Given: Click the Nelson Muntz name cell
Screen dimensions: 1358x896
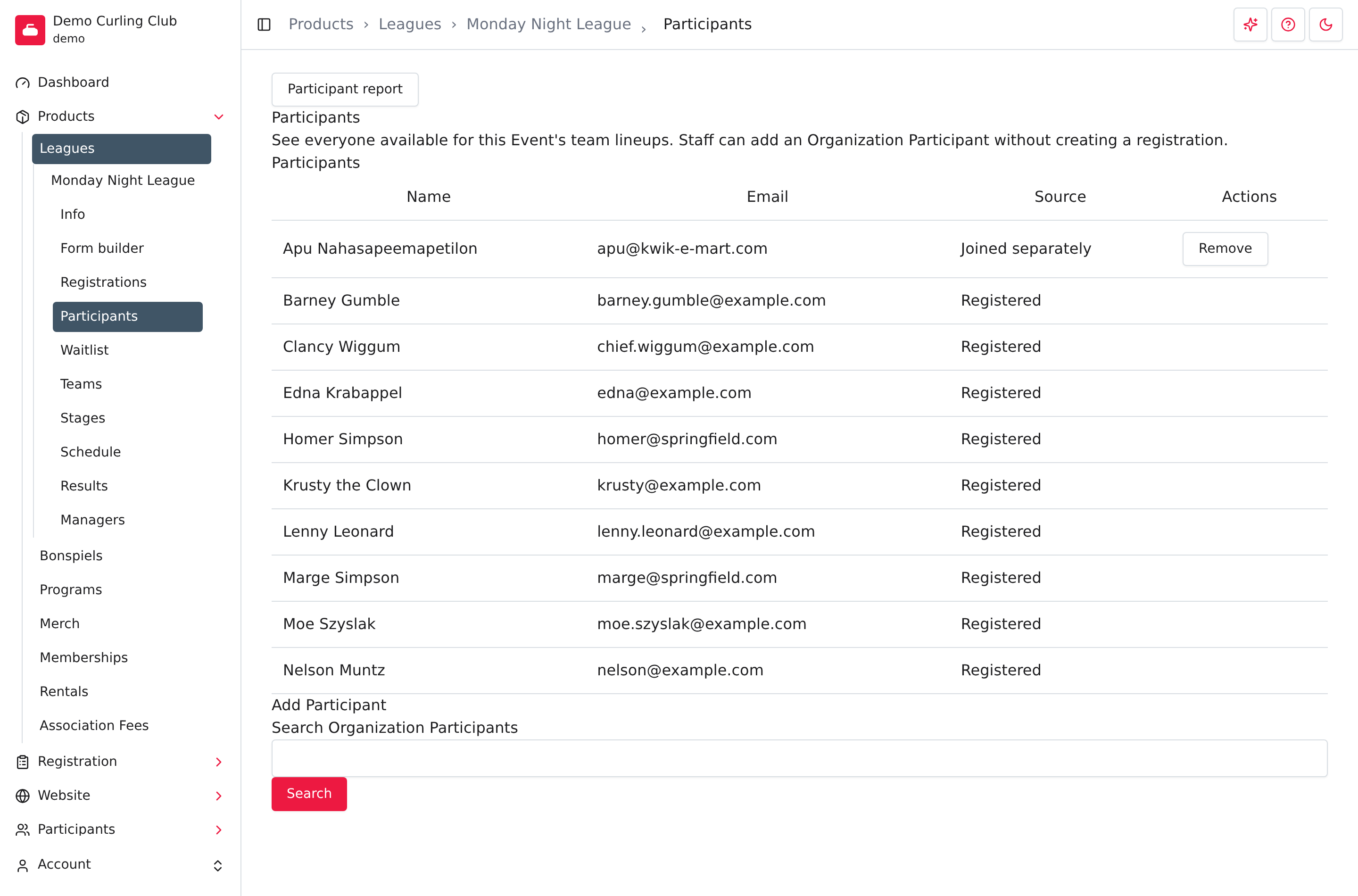Looking at the screenshot, I should tap(334, 670).
